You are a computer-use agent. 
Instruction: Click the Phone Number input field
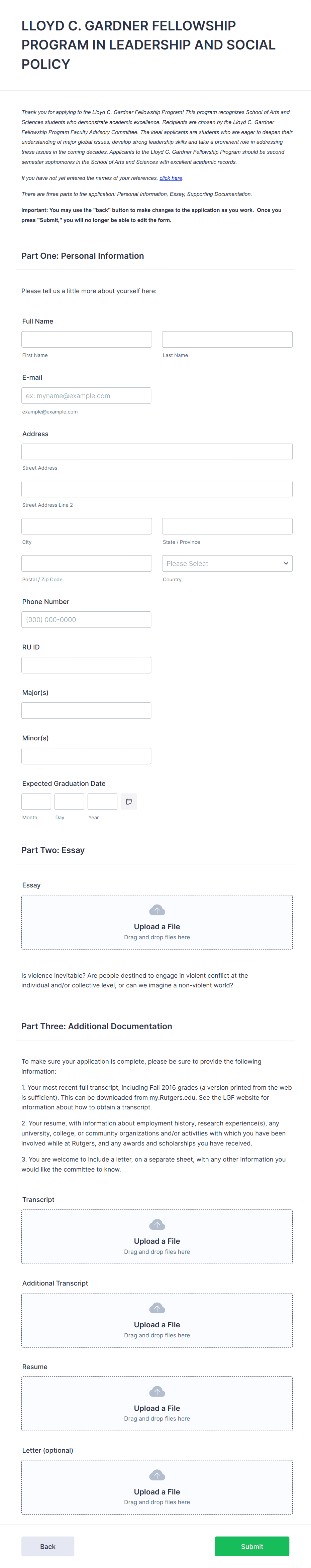(86, 619)
